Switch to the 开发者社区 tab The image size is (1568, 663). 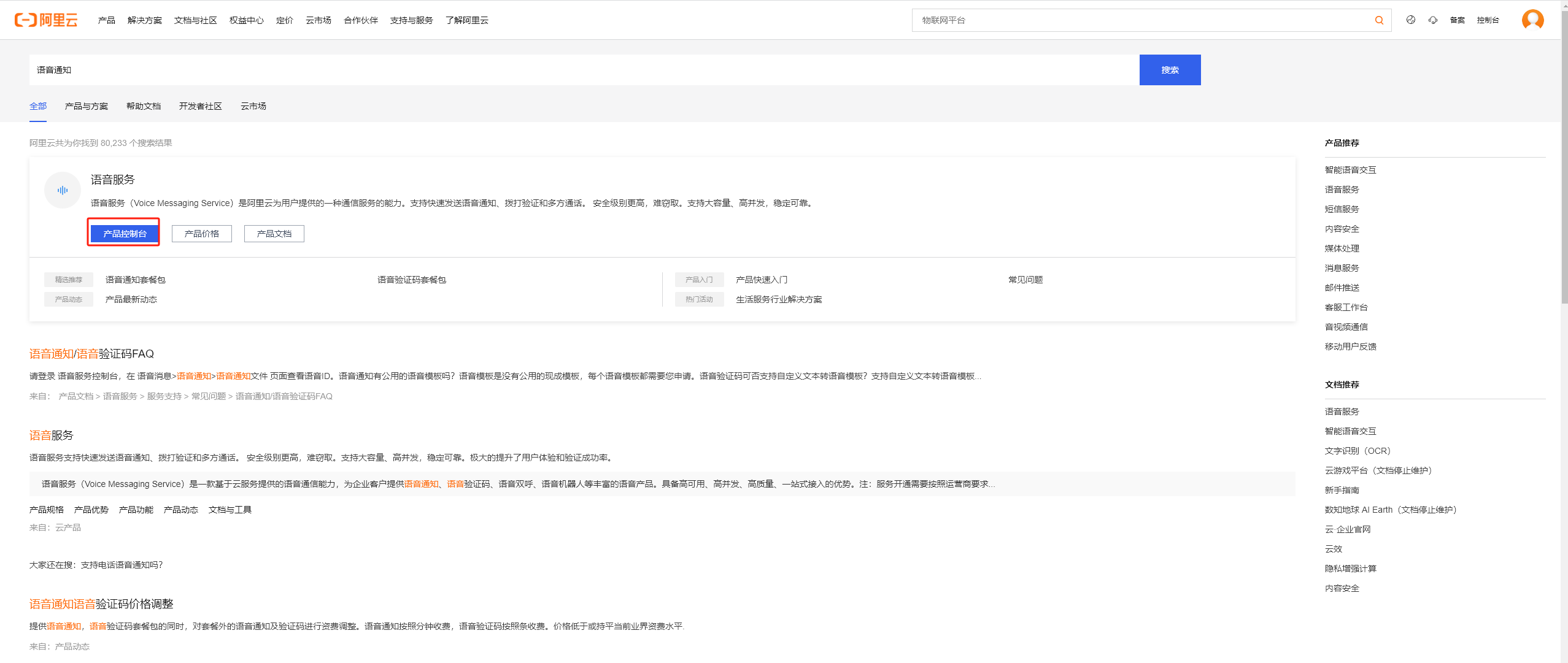pos(200,106)
